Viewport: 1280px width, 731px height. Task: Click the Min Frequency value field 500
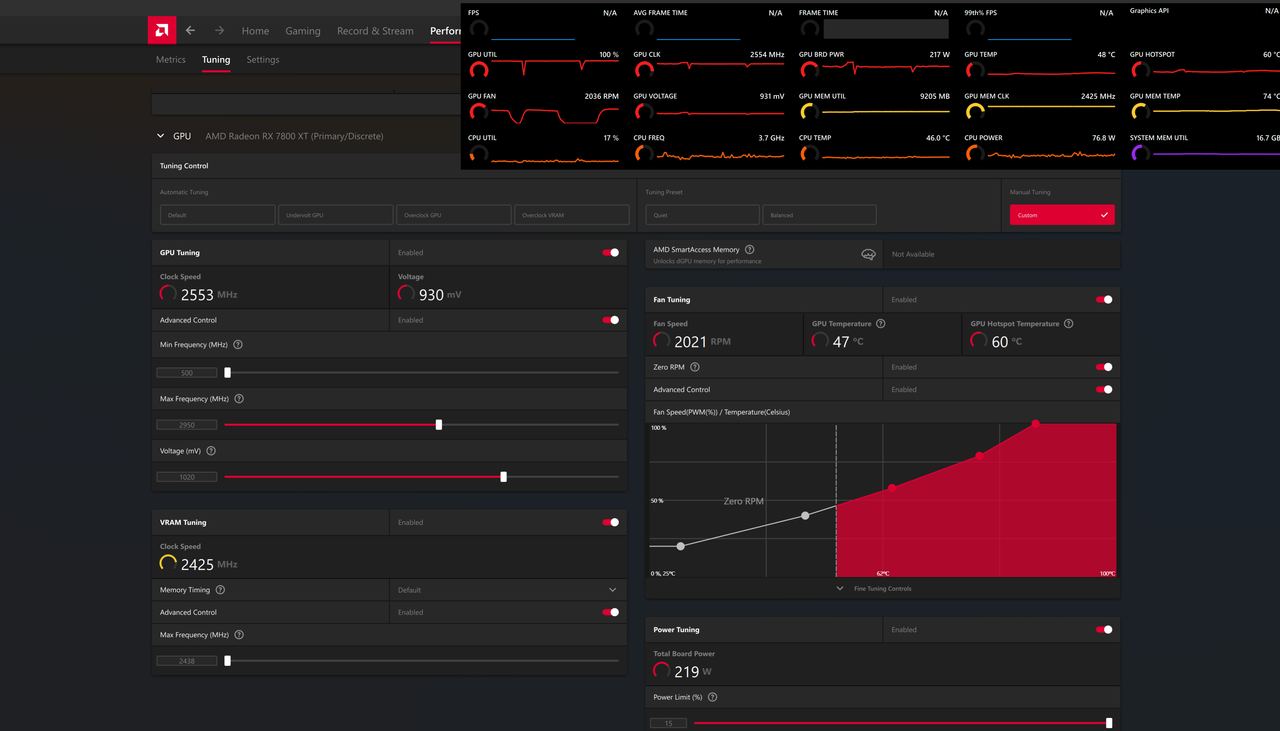click(x=187, y=373)
